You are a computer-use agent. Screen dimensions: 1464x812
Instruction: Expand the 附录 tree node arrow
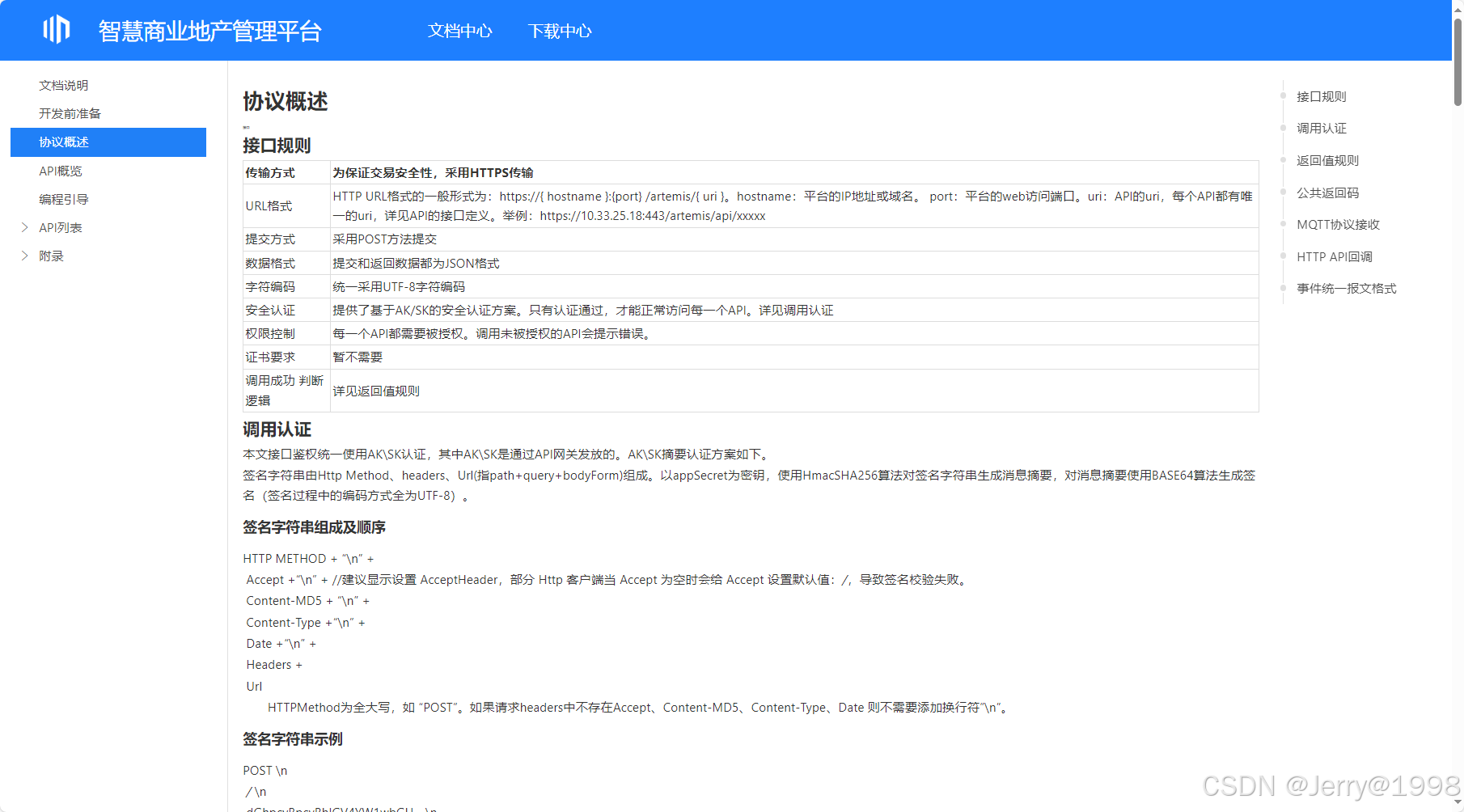click(x=24, y=256)
